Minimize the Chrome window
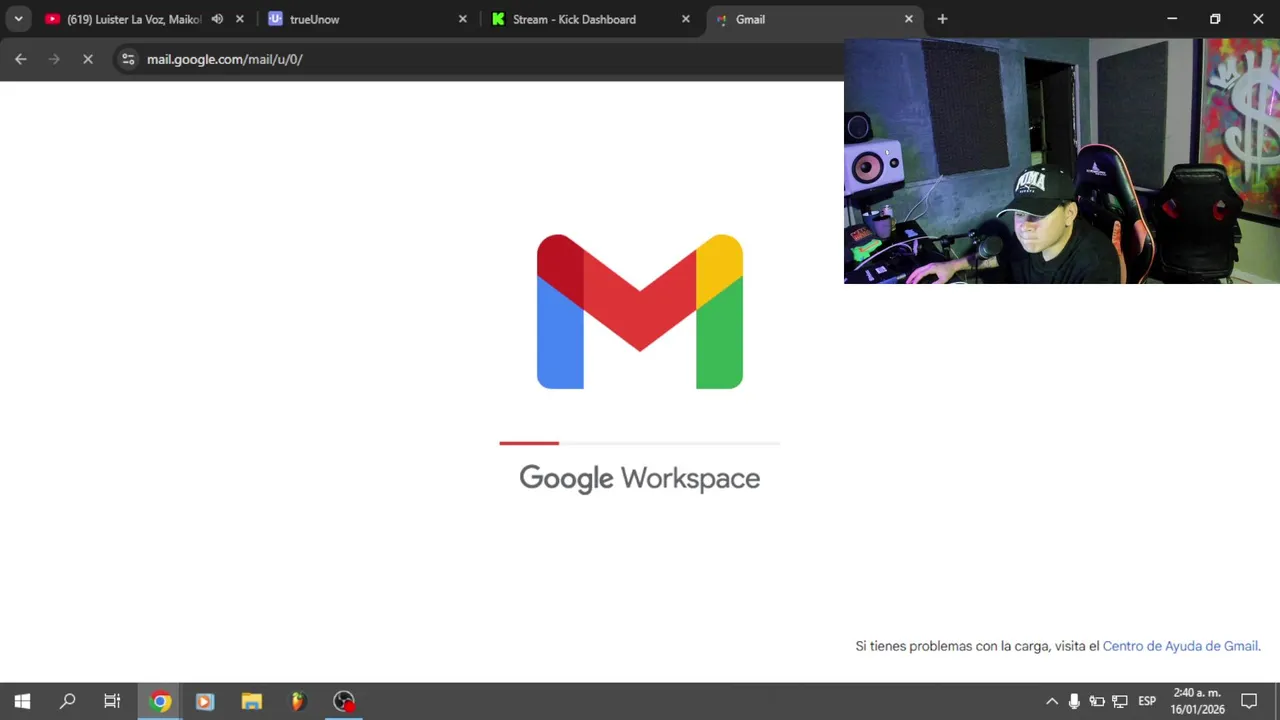Screen dimensions: 1280x720 pos(1172,19)
